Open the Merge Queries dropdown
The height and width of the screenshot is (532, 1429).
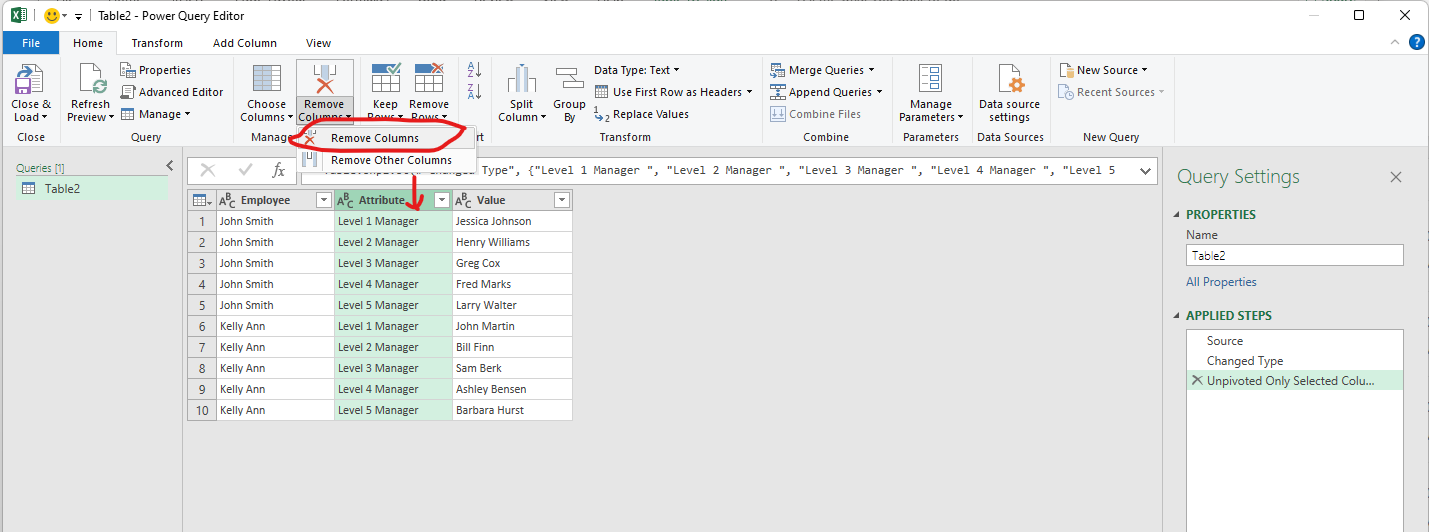pos(822,70)
